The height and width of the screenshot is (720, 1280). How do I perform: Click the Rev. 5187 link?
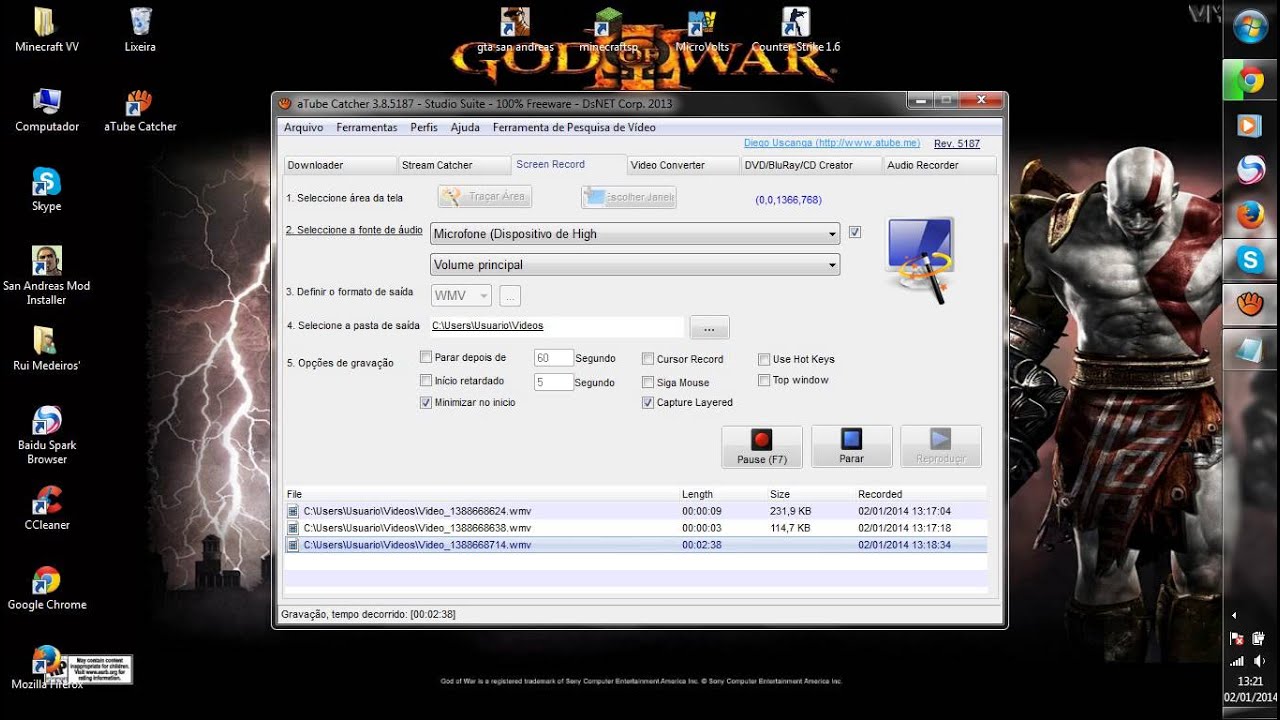coord(957,144)
